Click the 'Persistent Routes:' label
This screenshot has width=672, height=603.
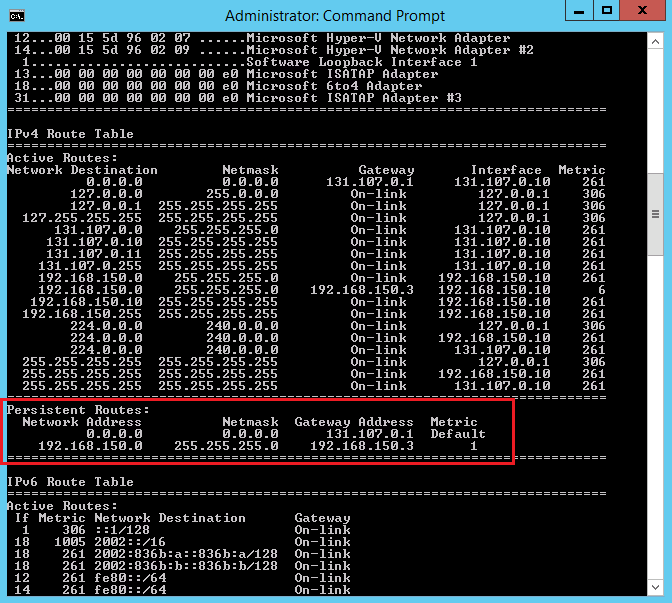78,410
